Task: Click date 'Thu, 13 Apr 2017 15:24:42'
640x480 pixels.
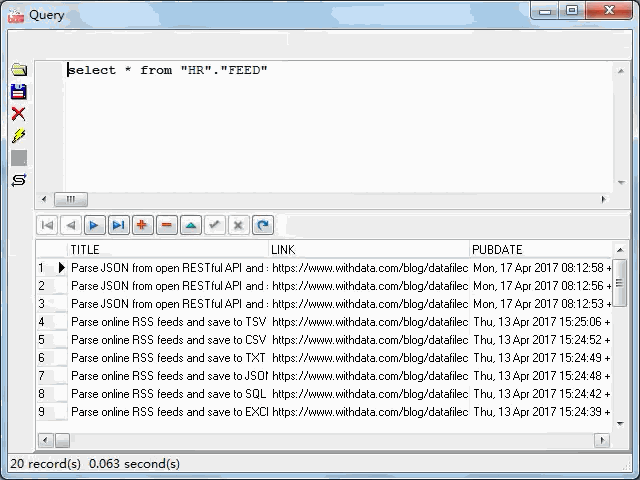Action: [x=538, y=393]
